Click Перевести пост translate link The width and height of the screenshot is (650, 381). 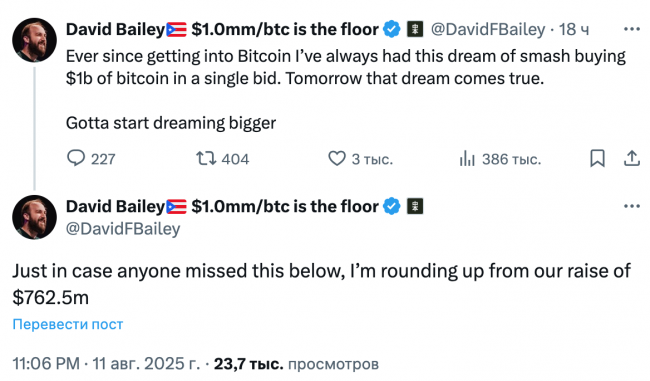(x=68, y=324)
